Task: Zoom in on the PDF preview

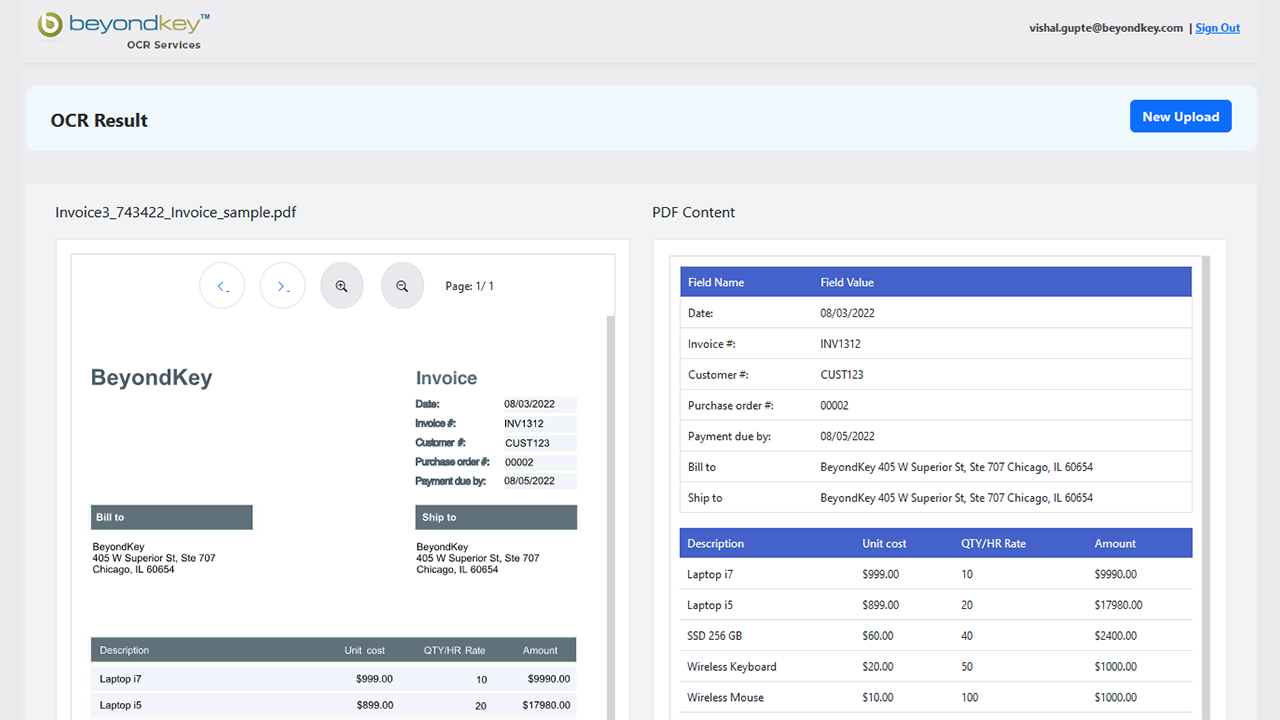Action: coord(342,286)
